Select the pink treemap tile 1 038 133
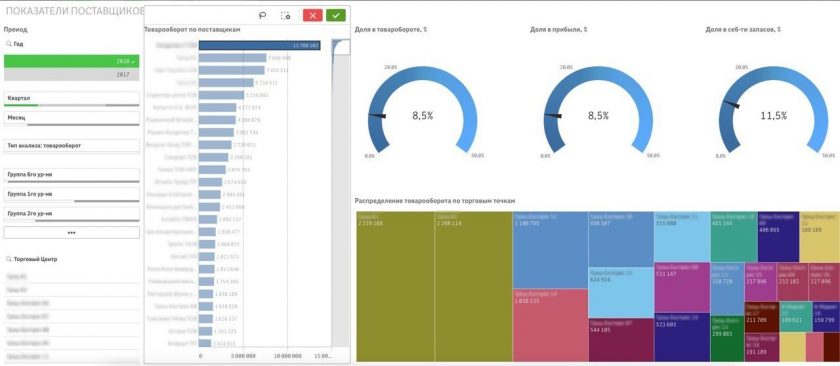The image size is (840, 366). 551,325
